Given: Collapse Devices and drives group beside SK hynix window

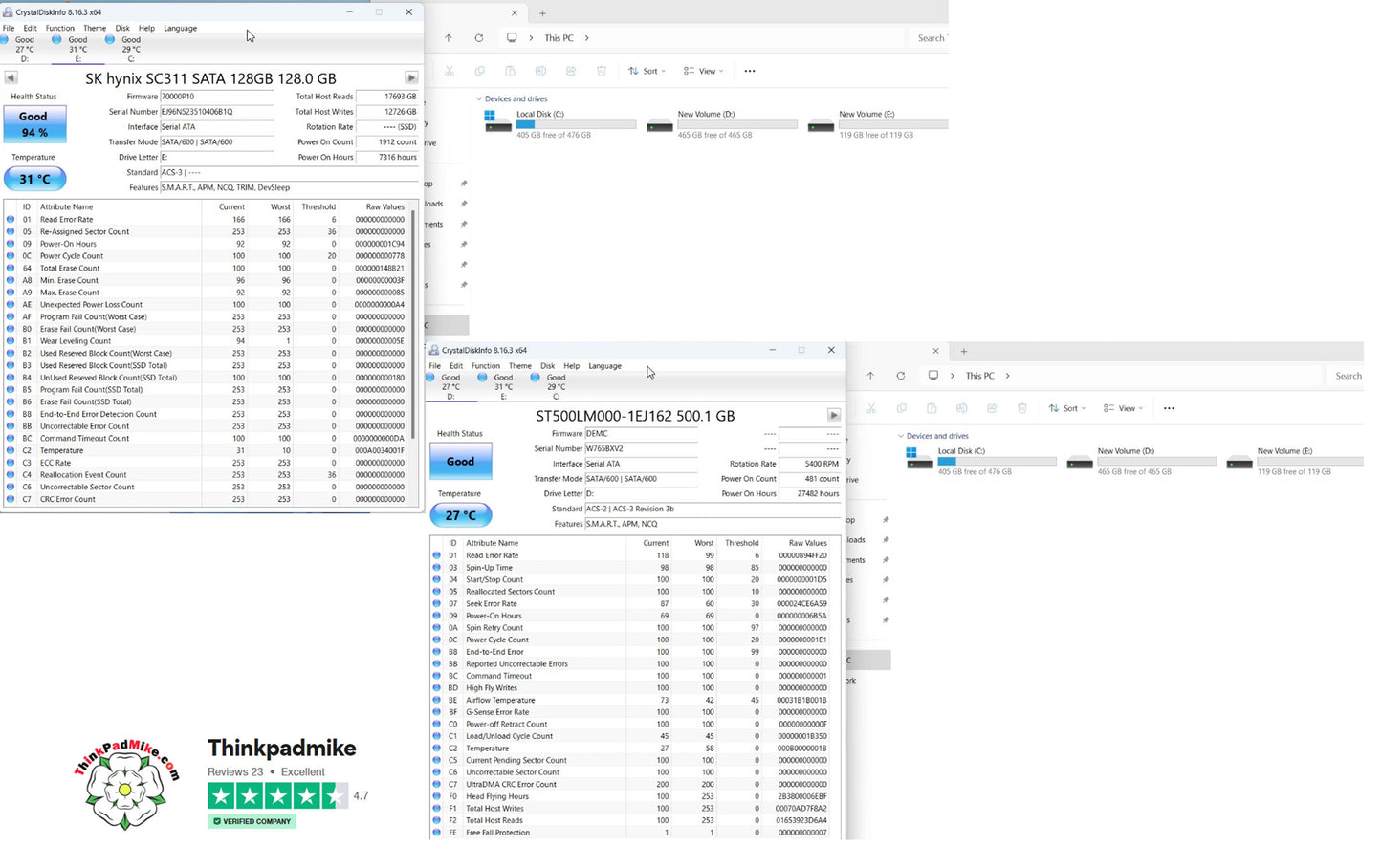Looking at the screenshot, I should (x=479, y=98).
